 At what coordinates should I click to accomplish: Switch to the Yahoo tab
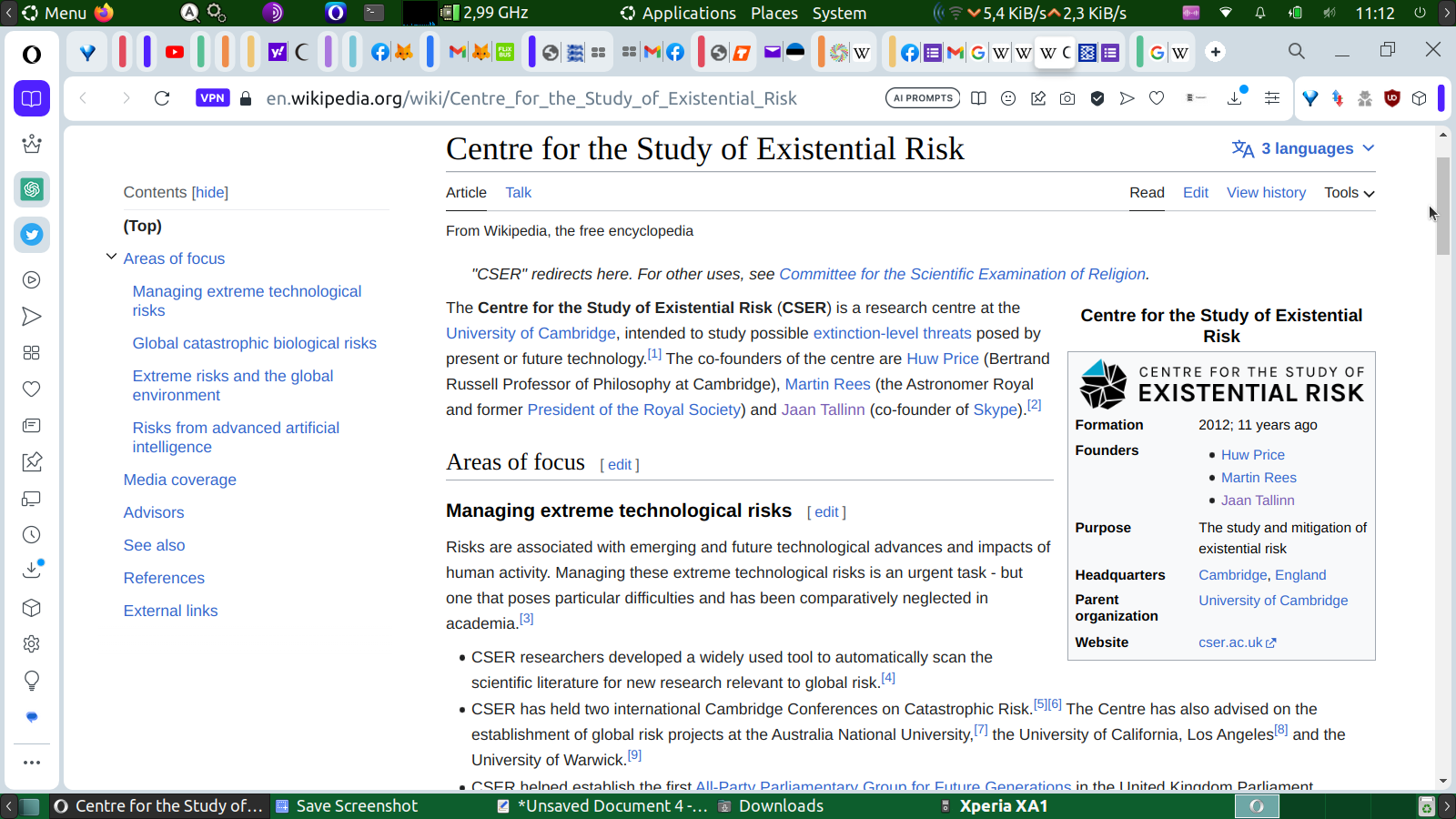point(278,52)
